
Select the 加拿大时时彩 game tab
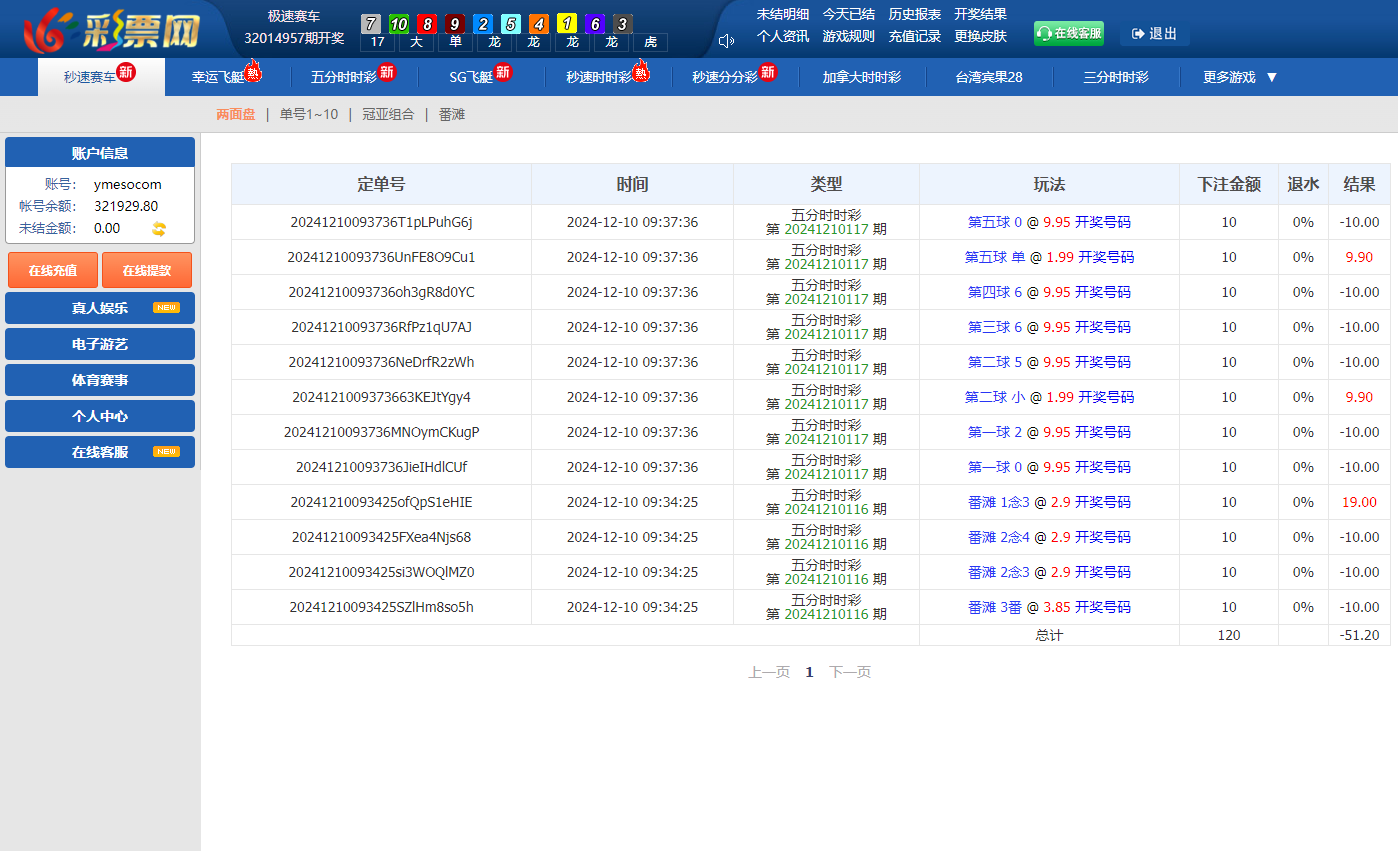tap(862, 77)
